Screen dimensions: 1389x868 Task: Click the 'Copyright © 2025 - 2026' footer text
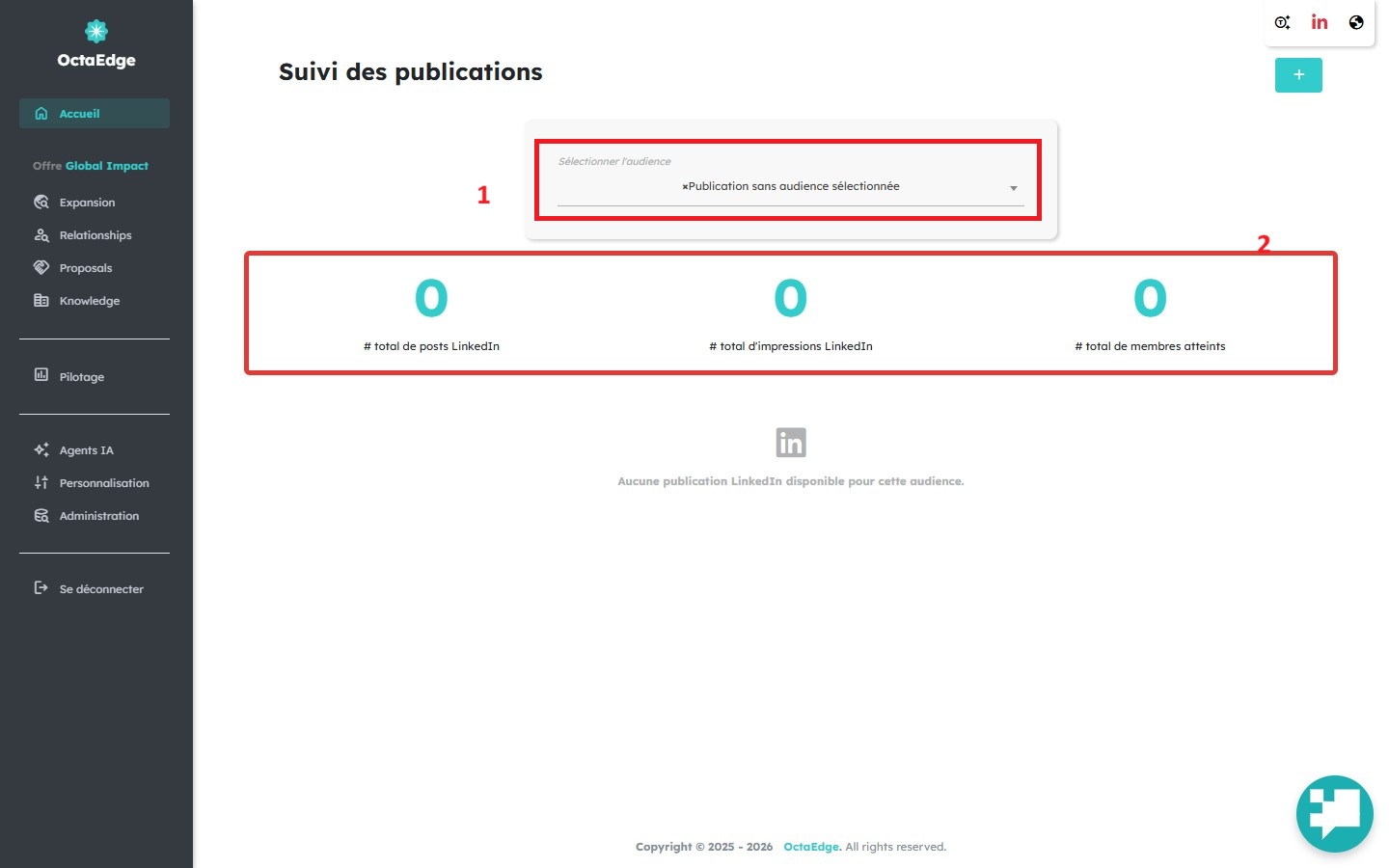pos(704,847)
